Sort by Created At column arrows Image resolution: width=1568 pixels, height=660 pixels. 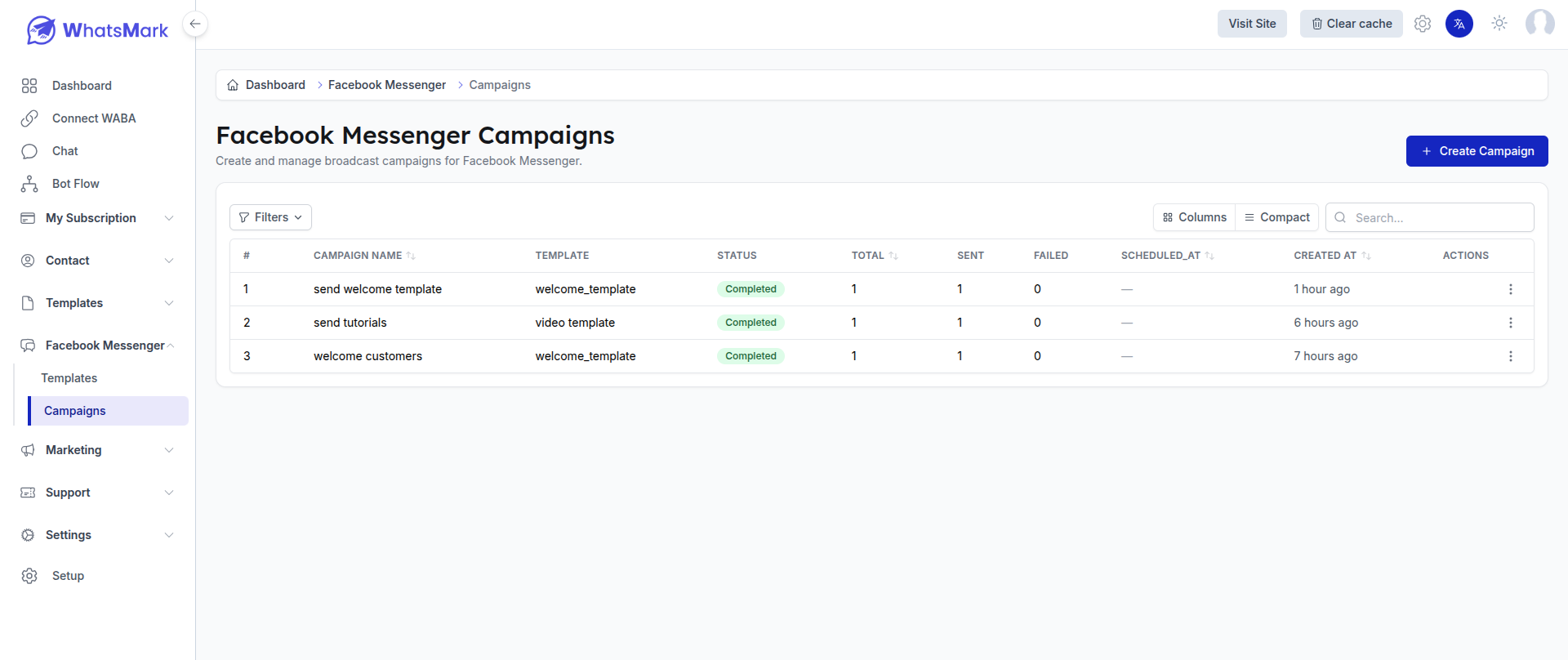click(x=1366, y=256)
